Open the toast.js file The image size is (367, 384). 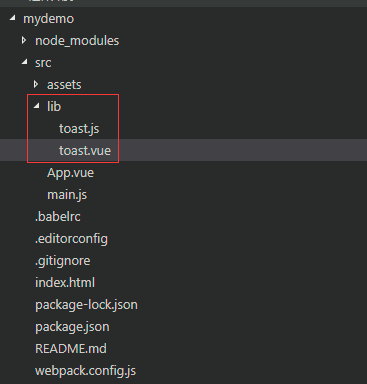(x=79, y=129)
